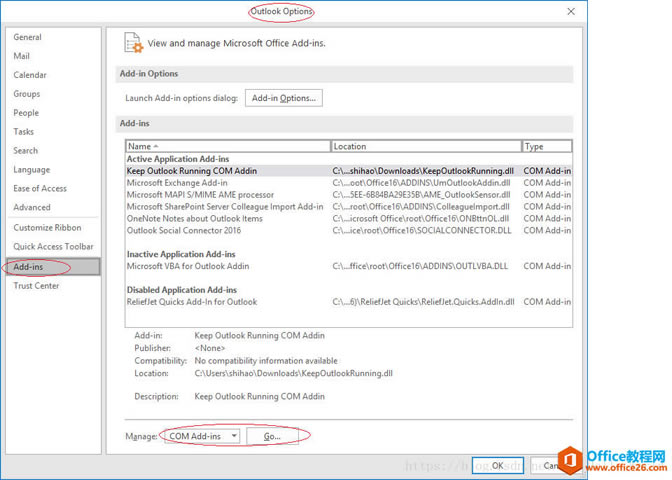Open Groups settings category
This screenshot has height=480, width=672.
pyautogui.click(x=27, y=94)
